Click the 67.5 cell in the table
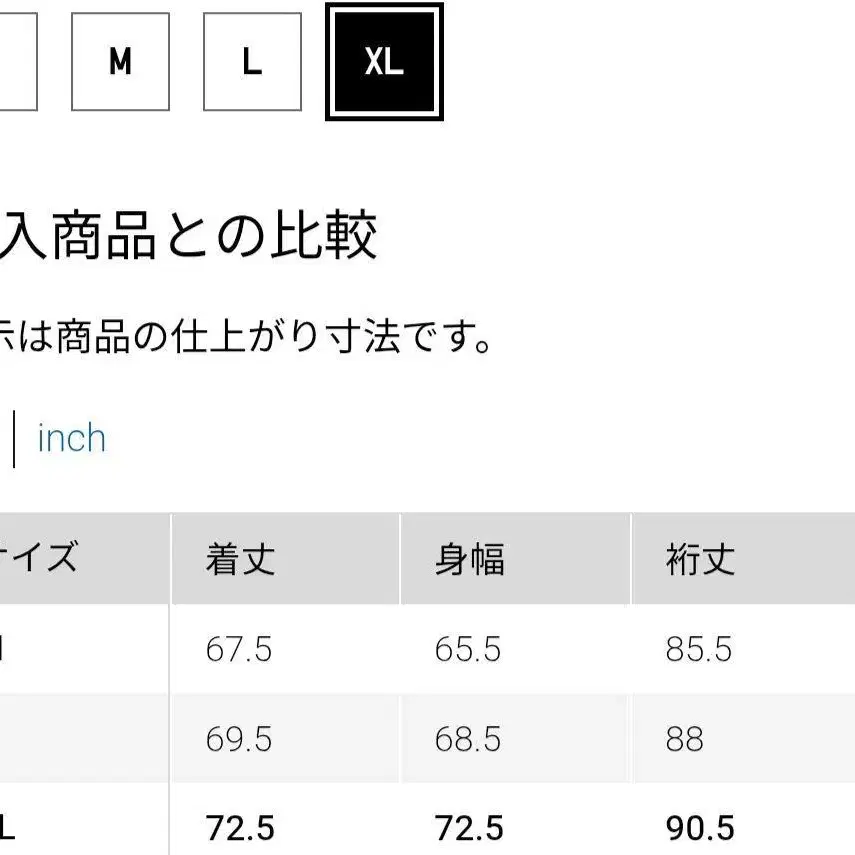Viewport: 855px width, 855px height. click(x=239, y=650)
